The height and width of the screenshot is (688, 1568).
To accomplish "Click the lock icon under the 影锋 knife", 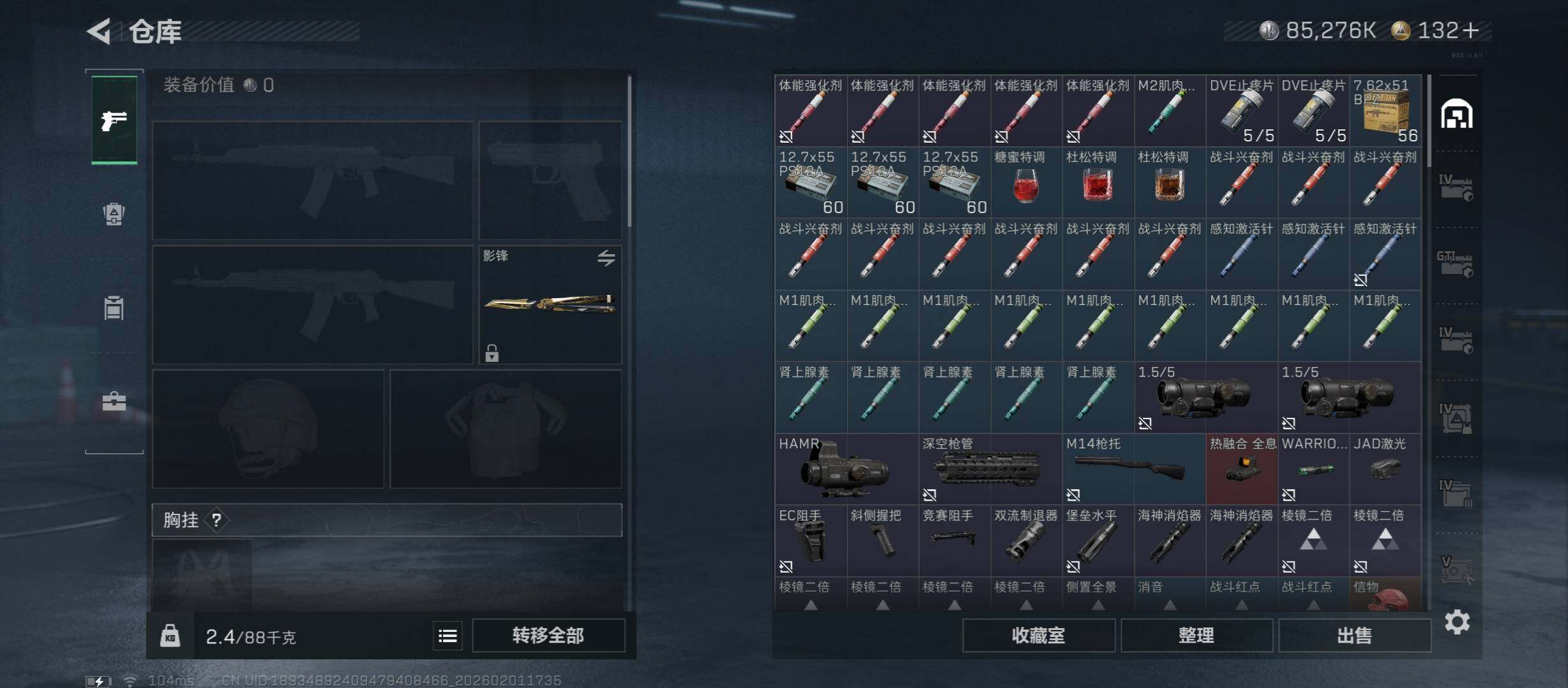I will (x=491, y=353).
